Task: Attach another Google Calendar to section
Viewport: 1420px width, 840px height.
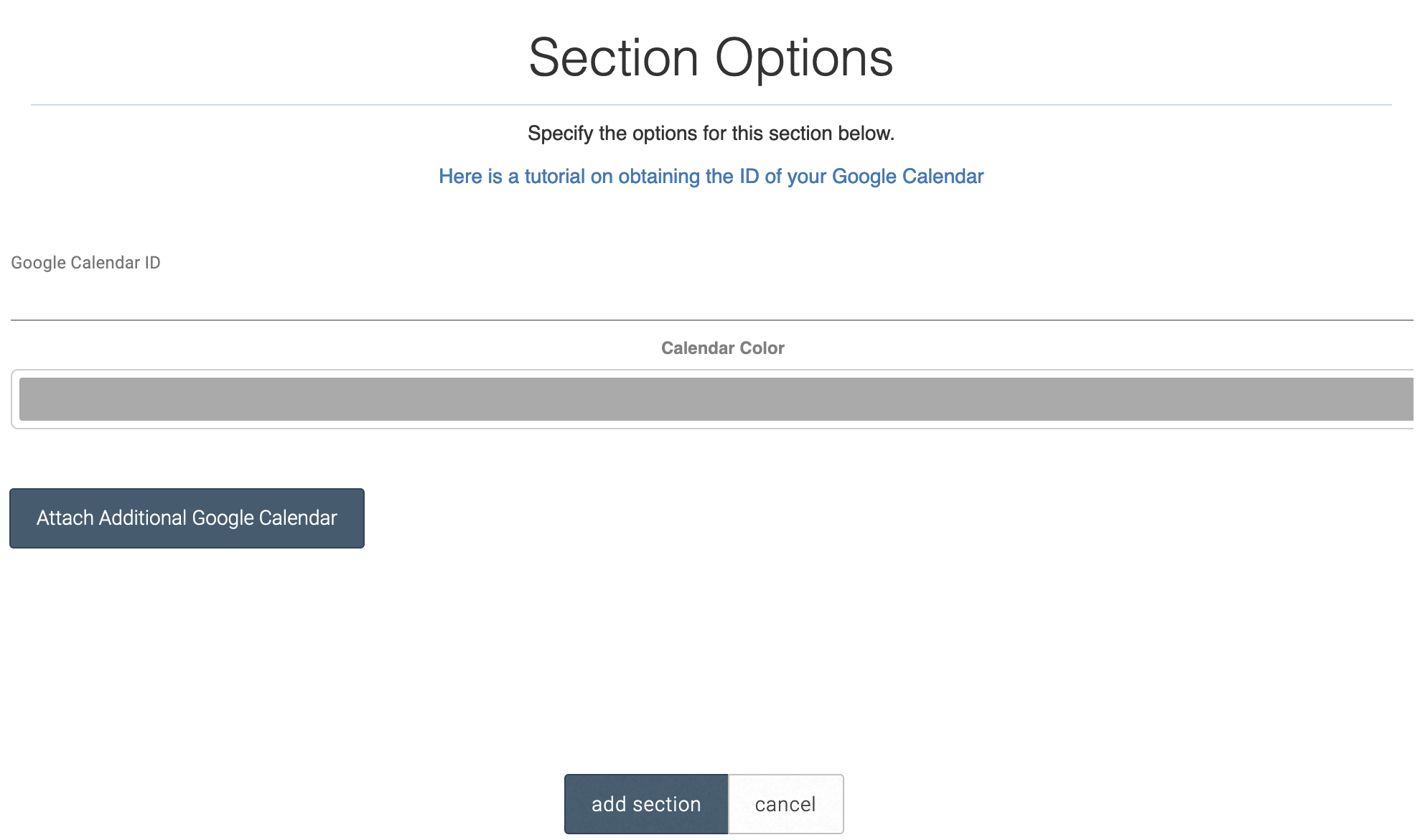Action: pos(187,518)
